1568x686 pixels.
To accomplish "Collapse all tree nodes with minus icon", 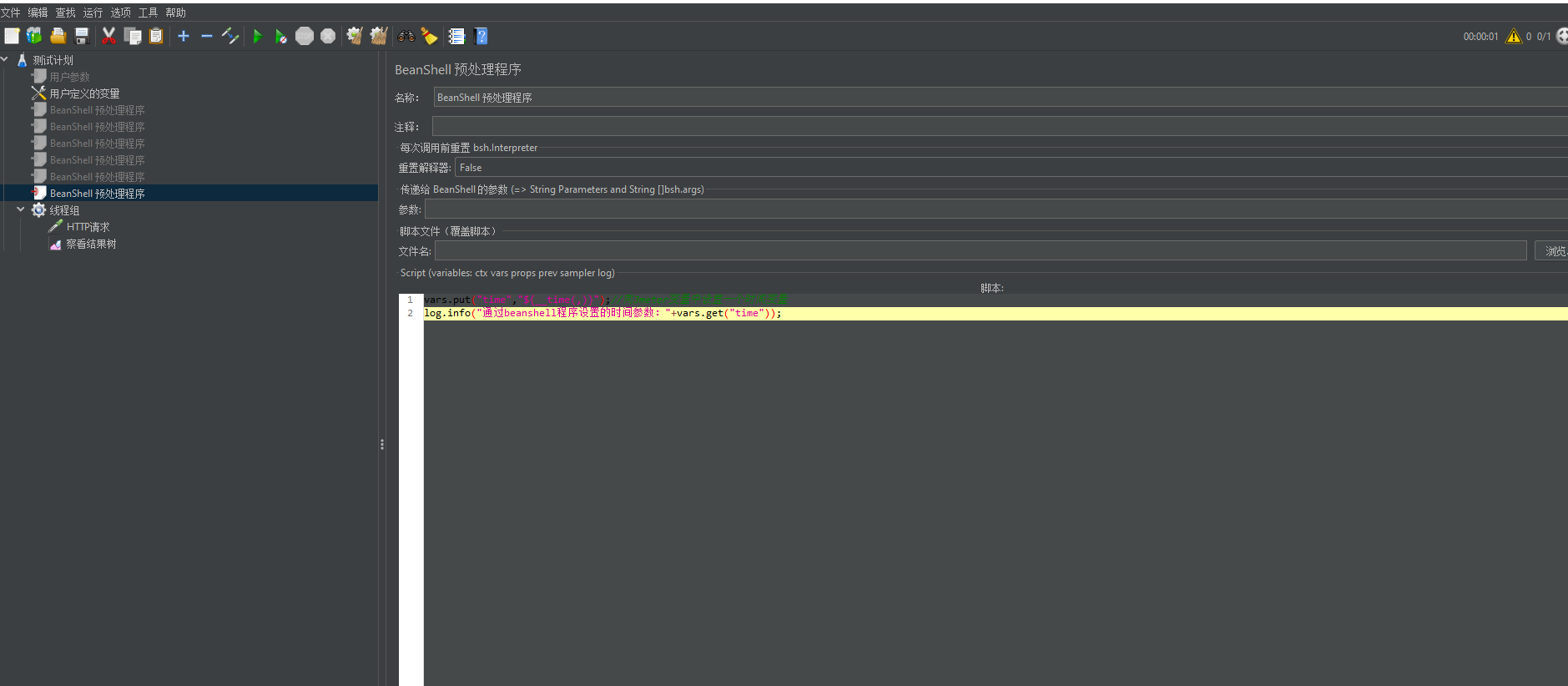I will [x=207, y=36].
